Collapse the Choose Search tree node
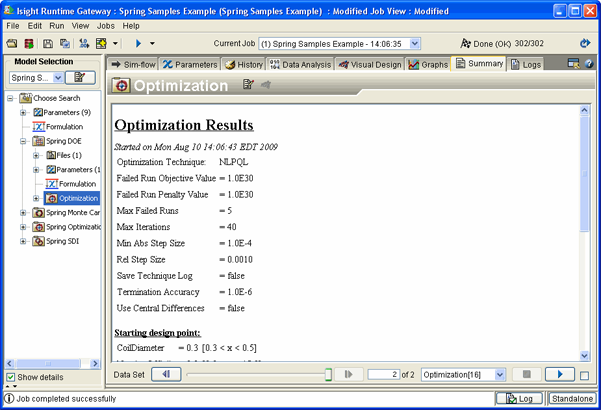Screen dimensions: 601x410 tap(10, 98)
